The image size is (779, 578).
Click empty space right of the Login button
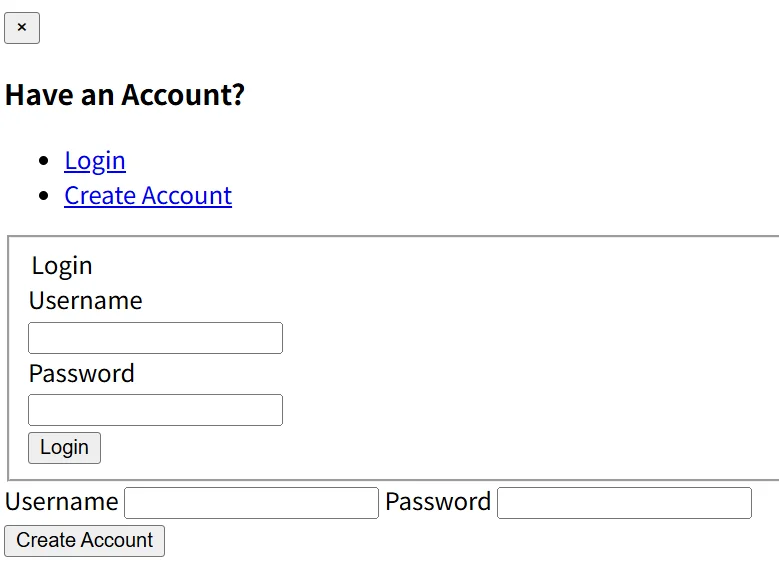[x=400, y=448]
